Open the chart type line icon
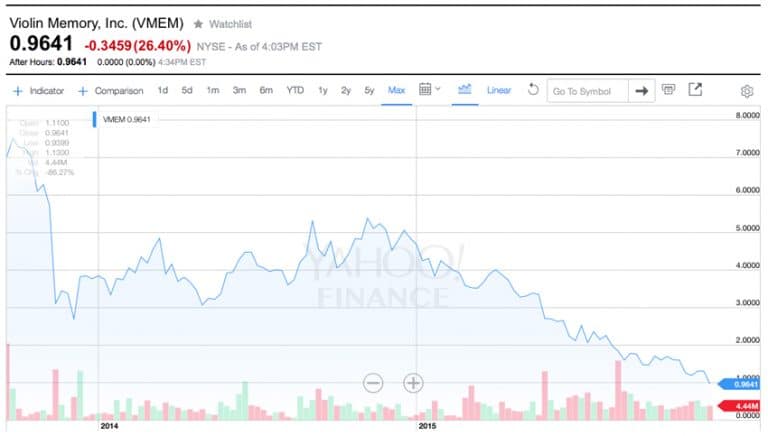 coord(464,89)
